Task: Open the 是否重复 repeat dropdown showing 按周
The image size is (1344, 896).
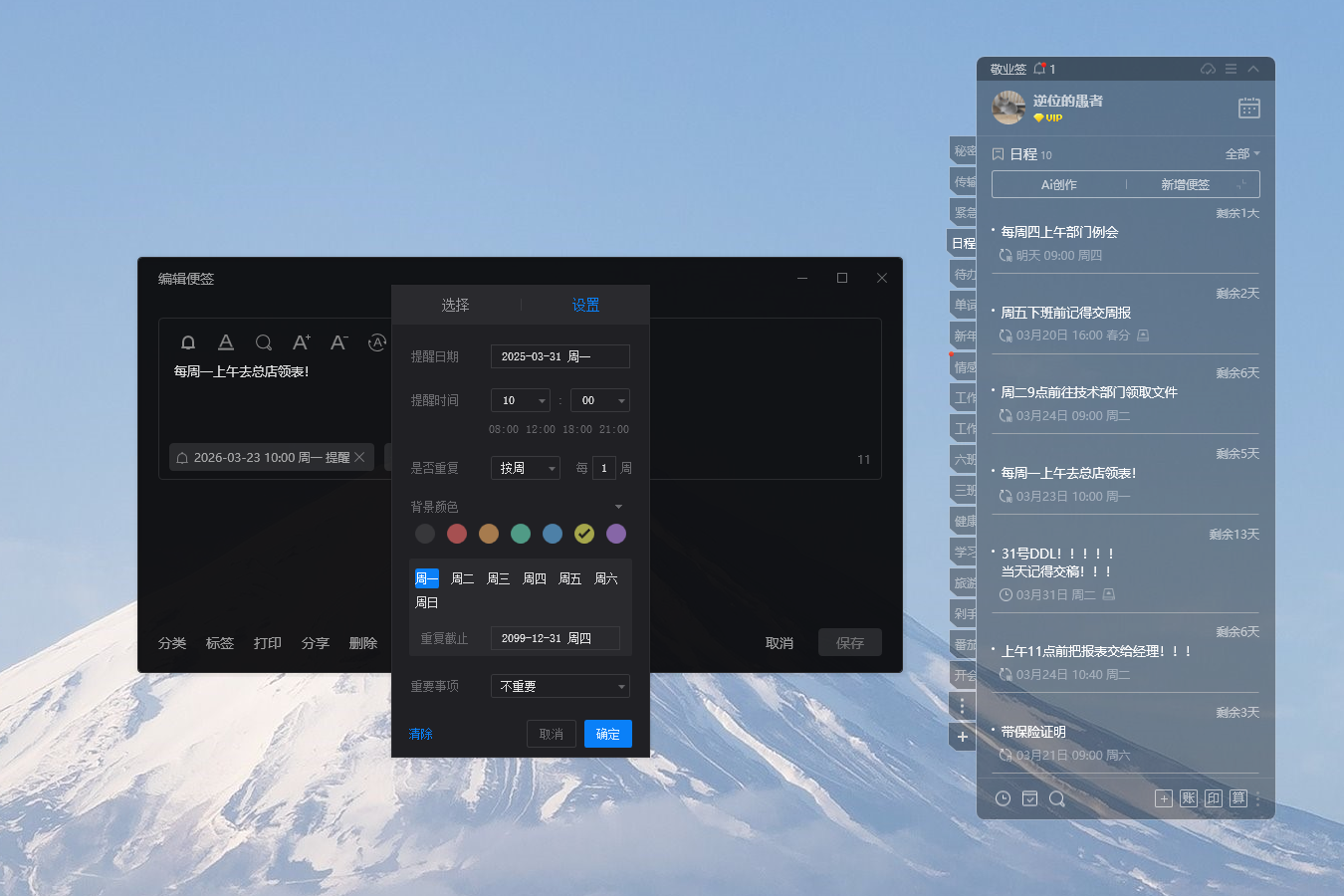Action: tap(525, 467)
